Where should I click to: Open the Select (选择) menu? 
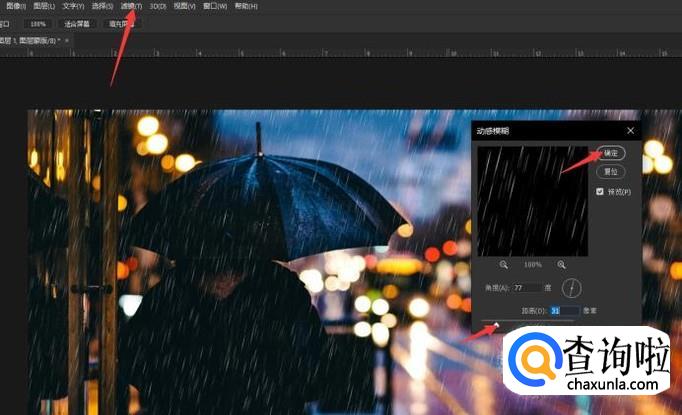[103, 6]
